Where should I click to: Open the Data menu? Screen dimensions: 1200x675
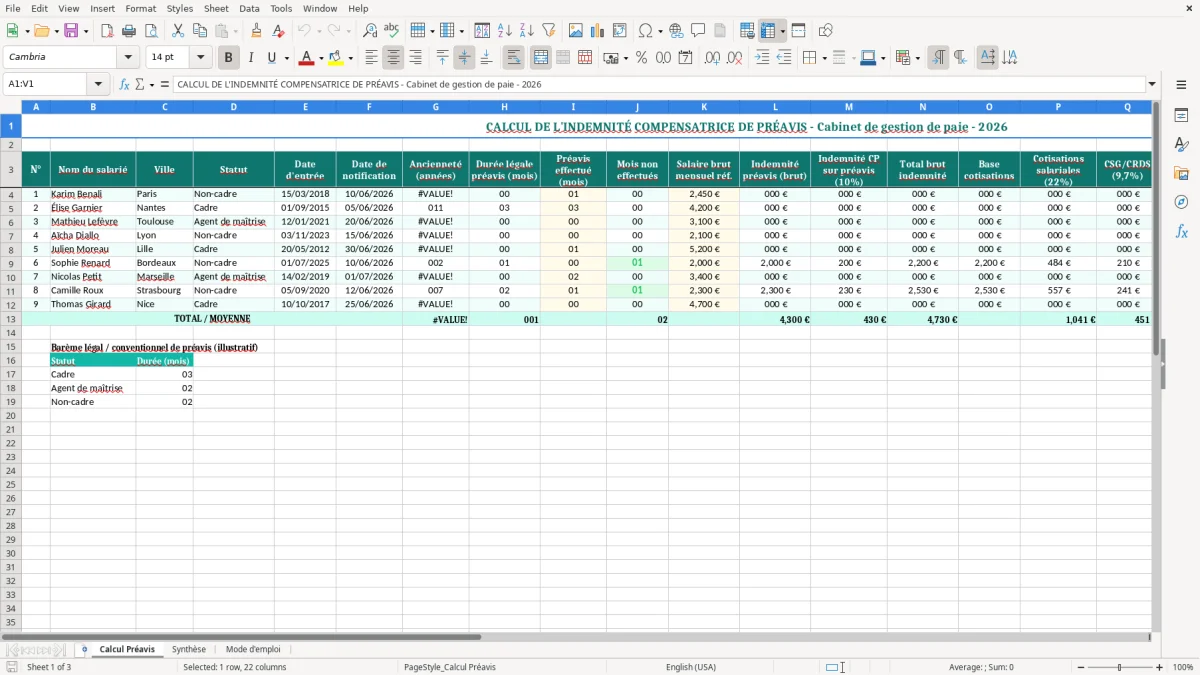coord(249,8)
